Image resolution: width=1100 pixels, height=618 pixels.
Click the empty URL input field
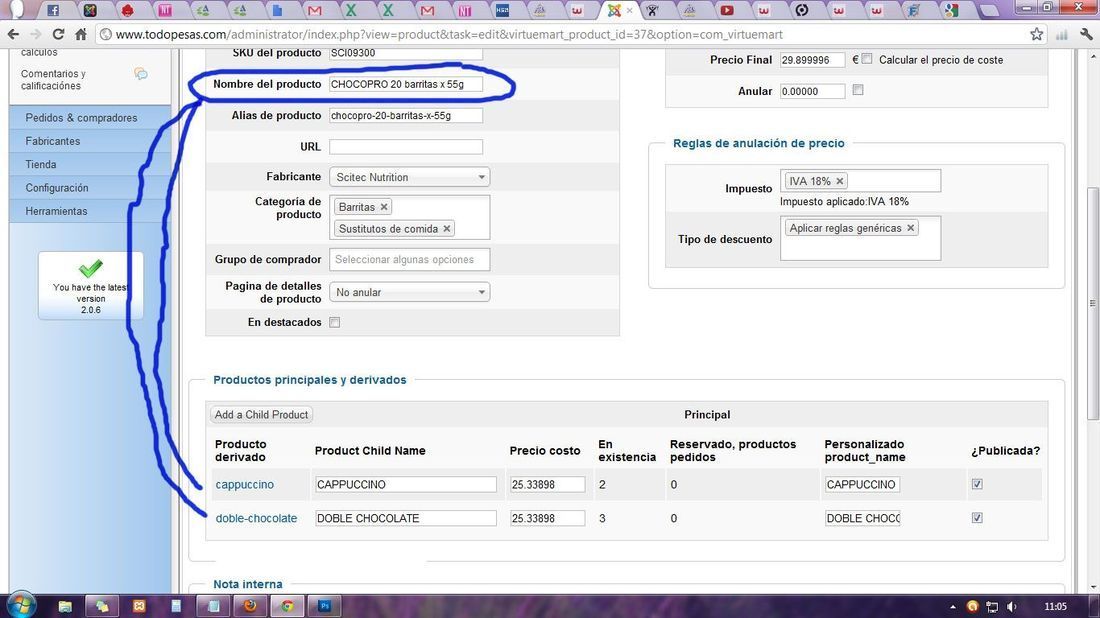405,147
